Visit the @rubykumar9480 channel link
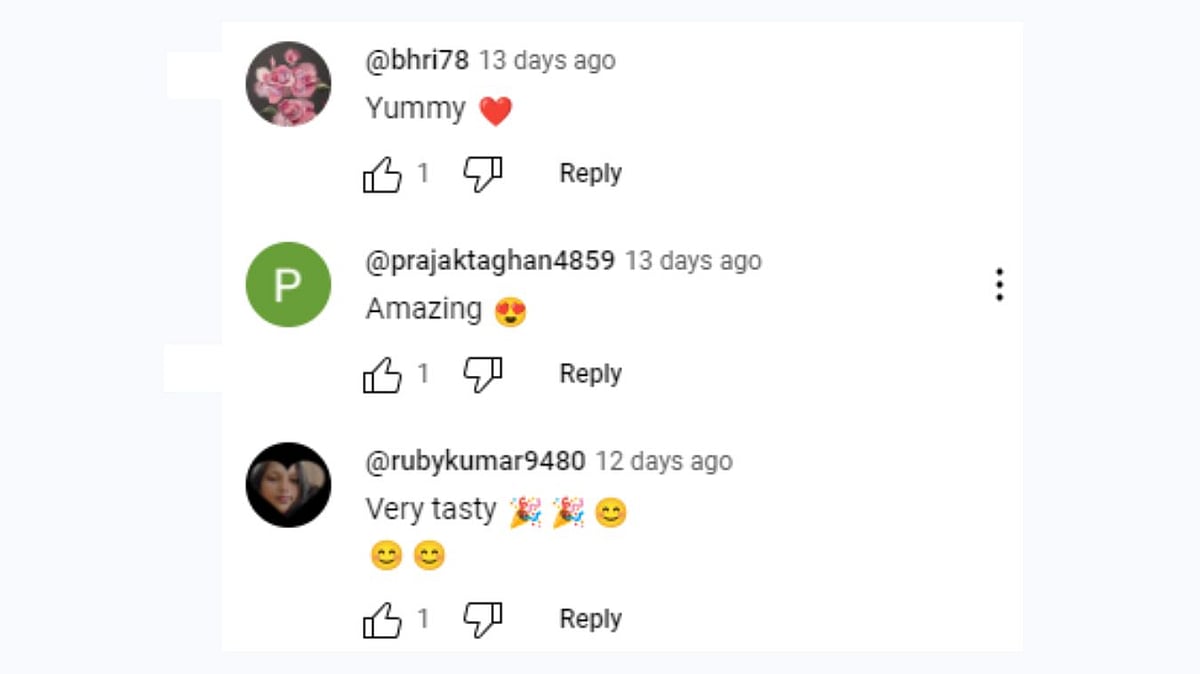This screenshot has height=674, width=1200. pyautogui.click(x=475, y=461)
